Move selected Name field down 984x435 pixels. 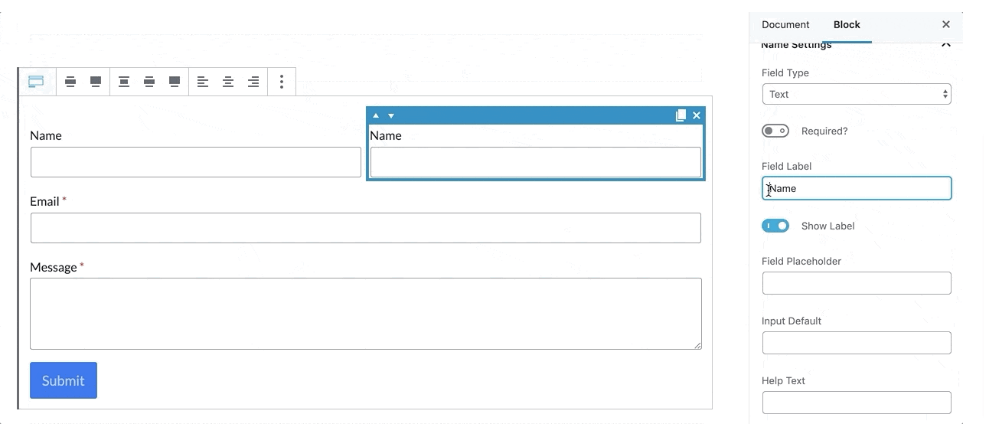coord(391,115)
